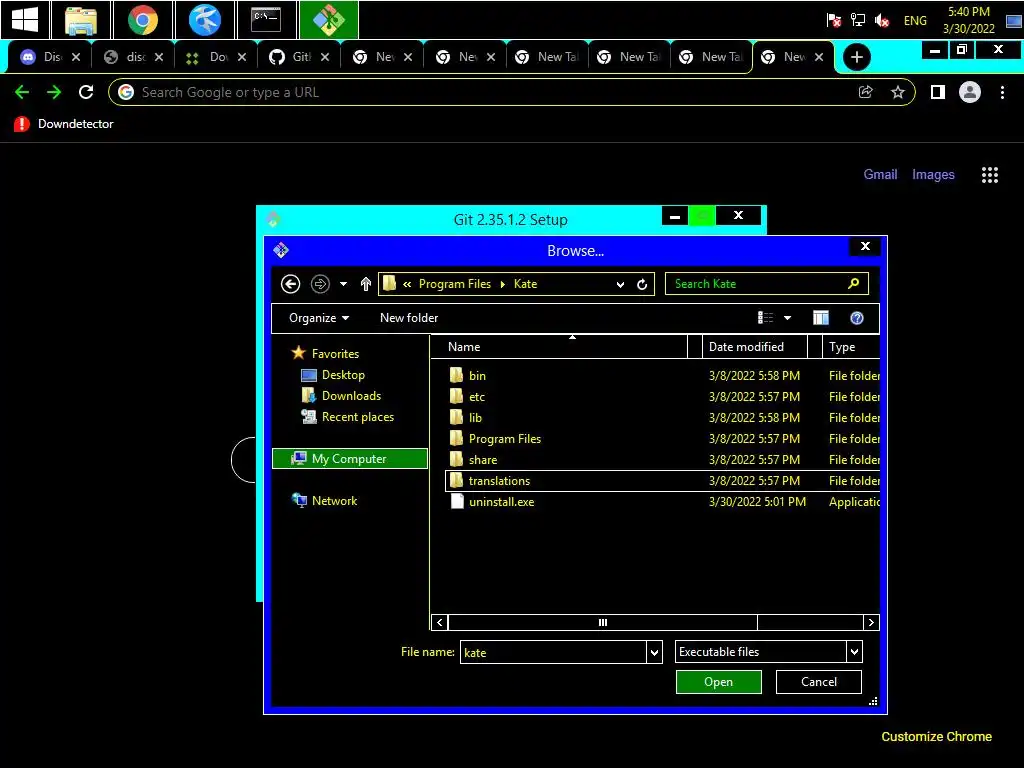Open the Chrome profile avatar

coord(970,92)
